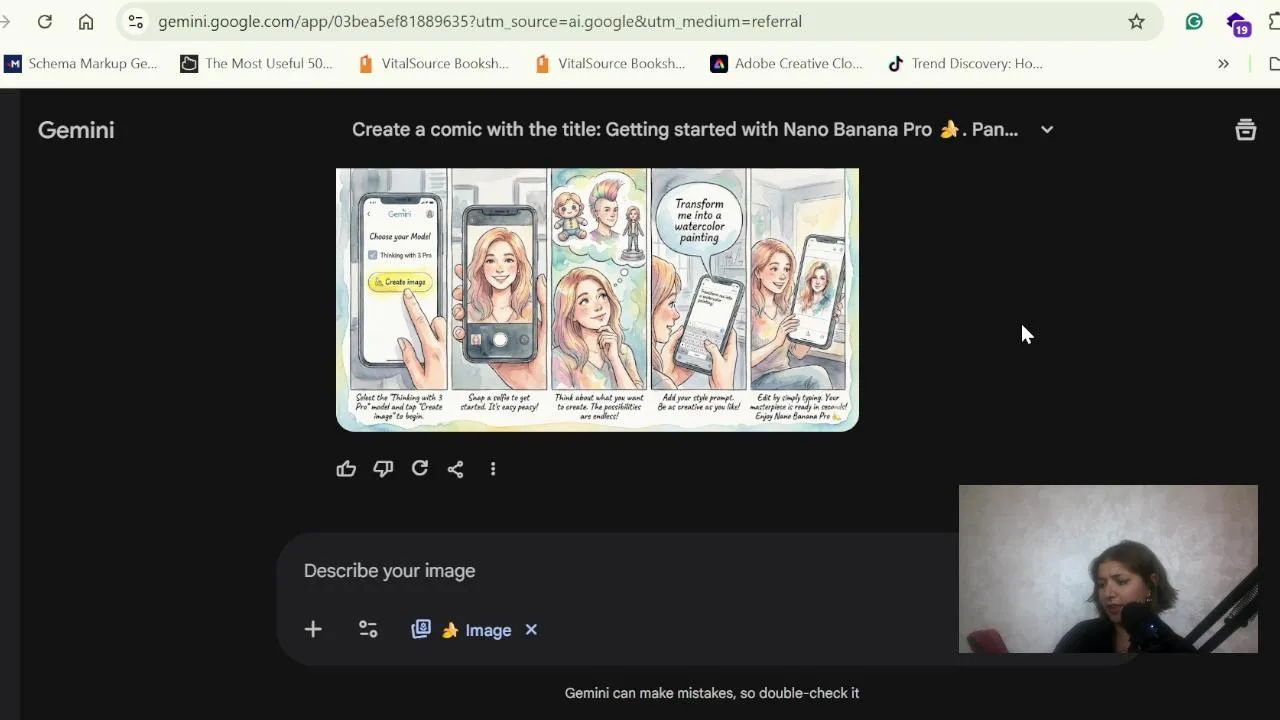The width and height of the screenshot is (1280, 720).
Task: Give thumbs down to the response
Action: click(x=383, y=468)
